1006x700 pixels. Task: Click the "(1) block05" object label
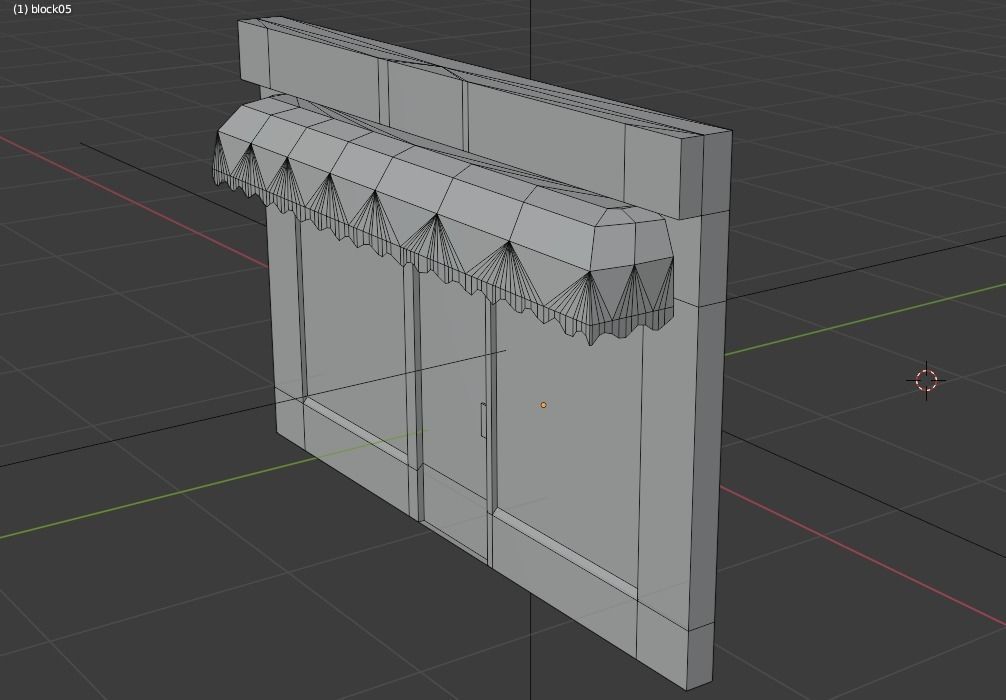point(42,10)
